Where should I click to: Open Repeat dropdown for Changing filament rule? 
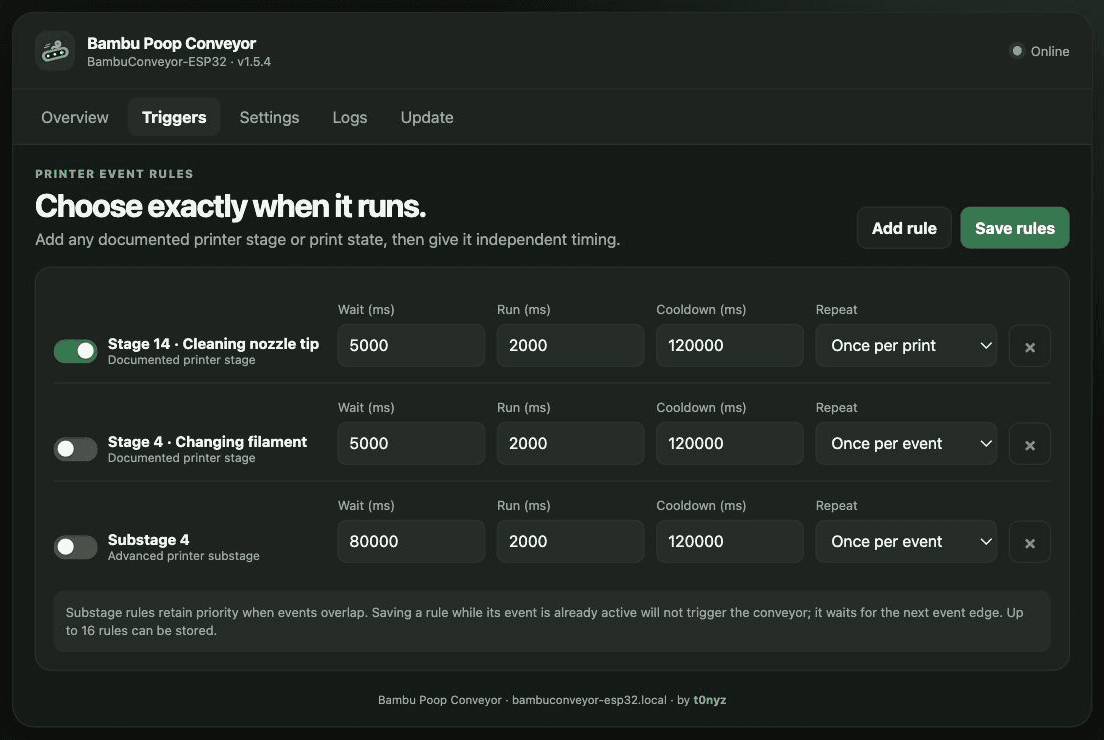coord(906,444)
